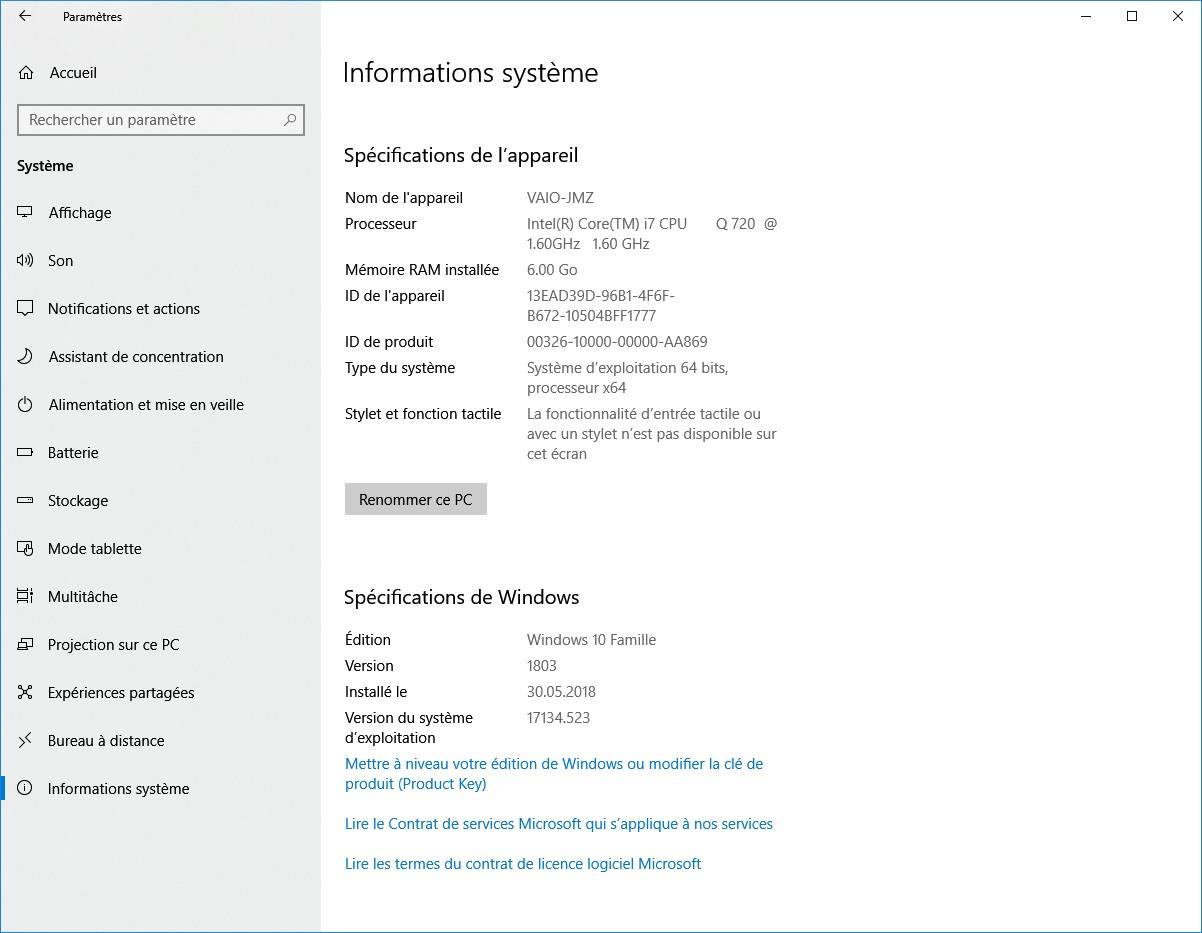
Task: Click the Notifications et actions icon
Action: coord(26,309)
